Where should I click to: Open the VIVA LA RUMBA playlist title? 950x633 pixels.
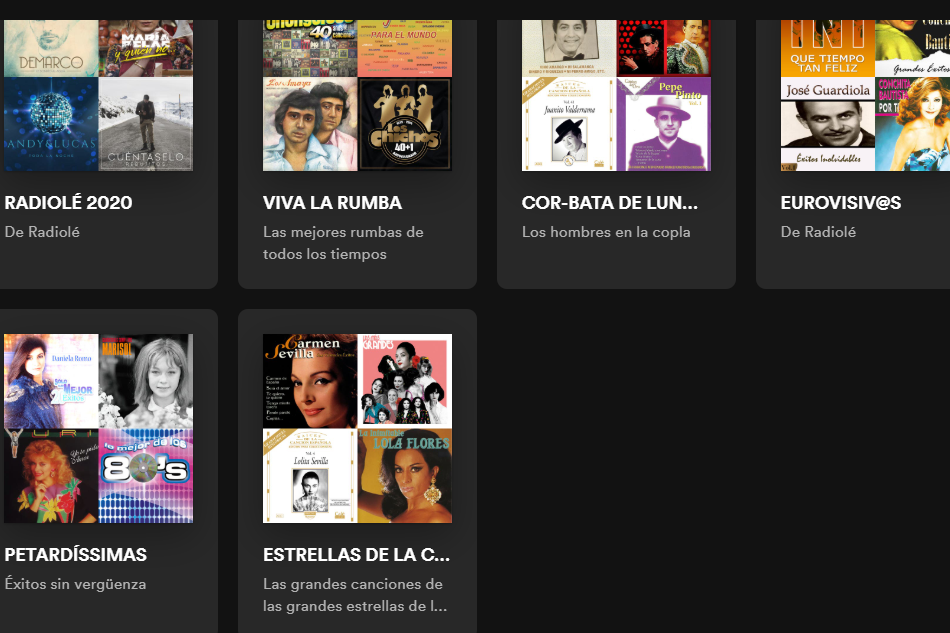pos(332,203)
